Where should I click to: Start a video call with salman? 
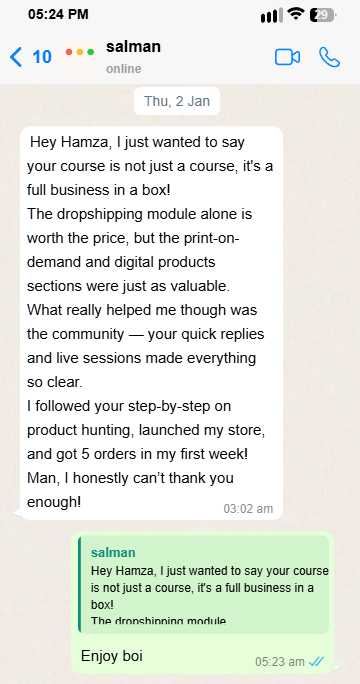[x=287, y=57]
